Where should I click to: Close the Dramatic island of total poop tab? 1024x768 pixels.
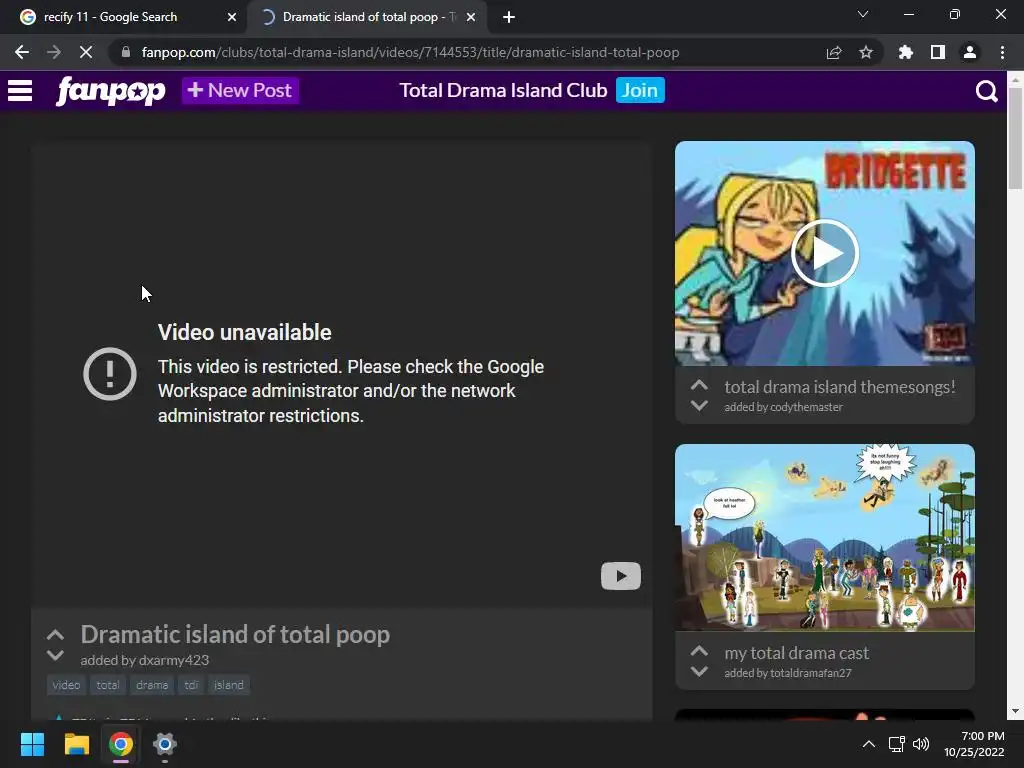coord(471,17)
